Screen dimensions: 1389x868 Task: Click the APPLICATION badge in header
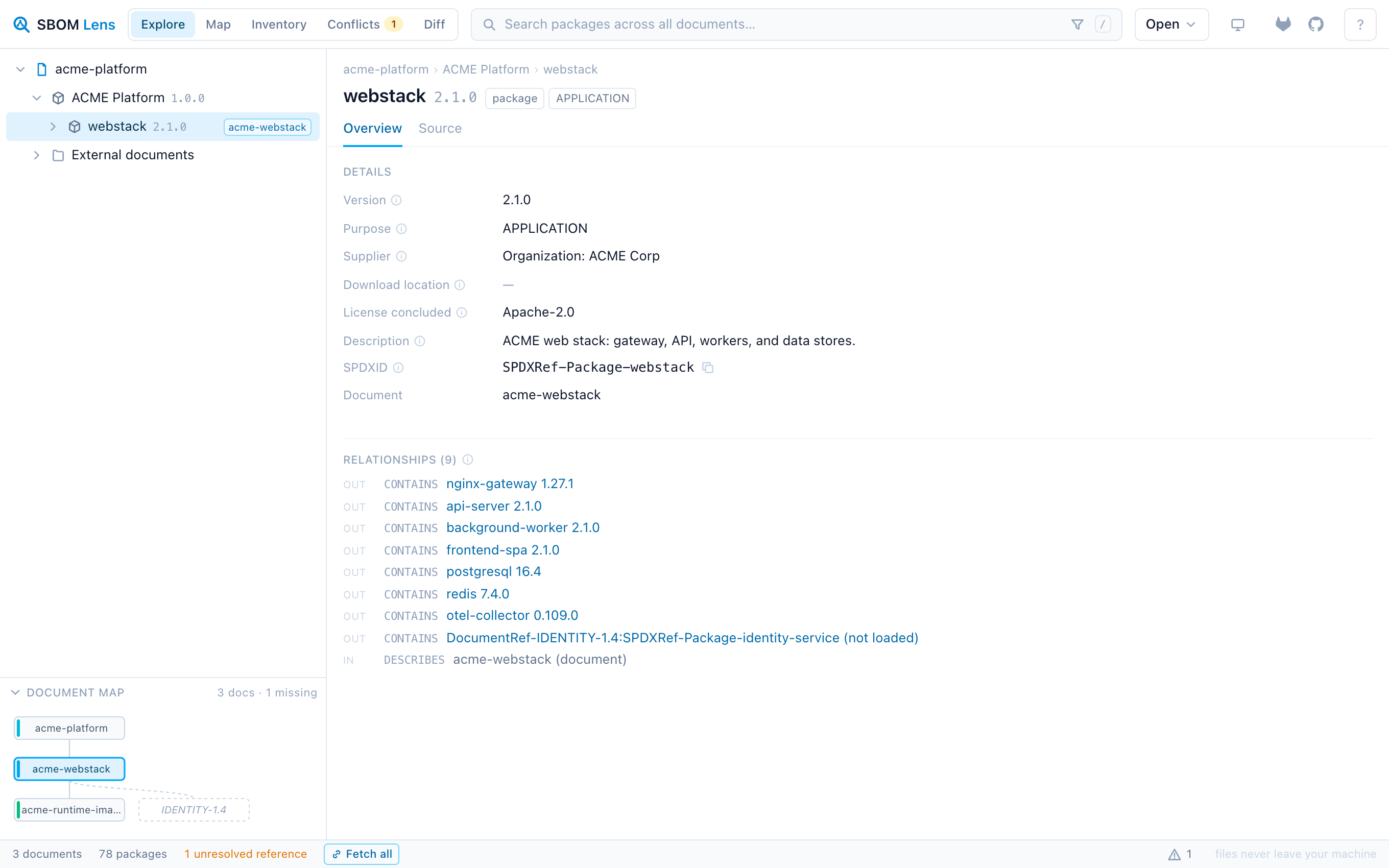[x=592, y=98]
